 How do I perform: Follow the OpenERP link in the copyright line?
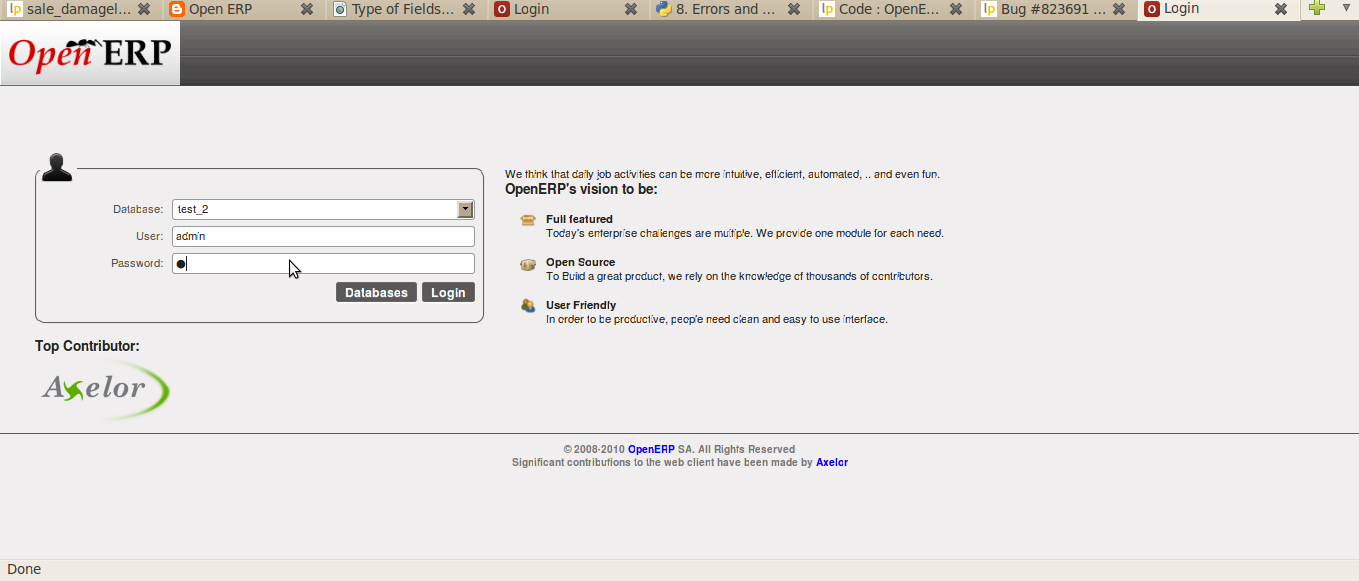point(651,449)
